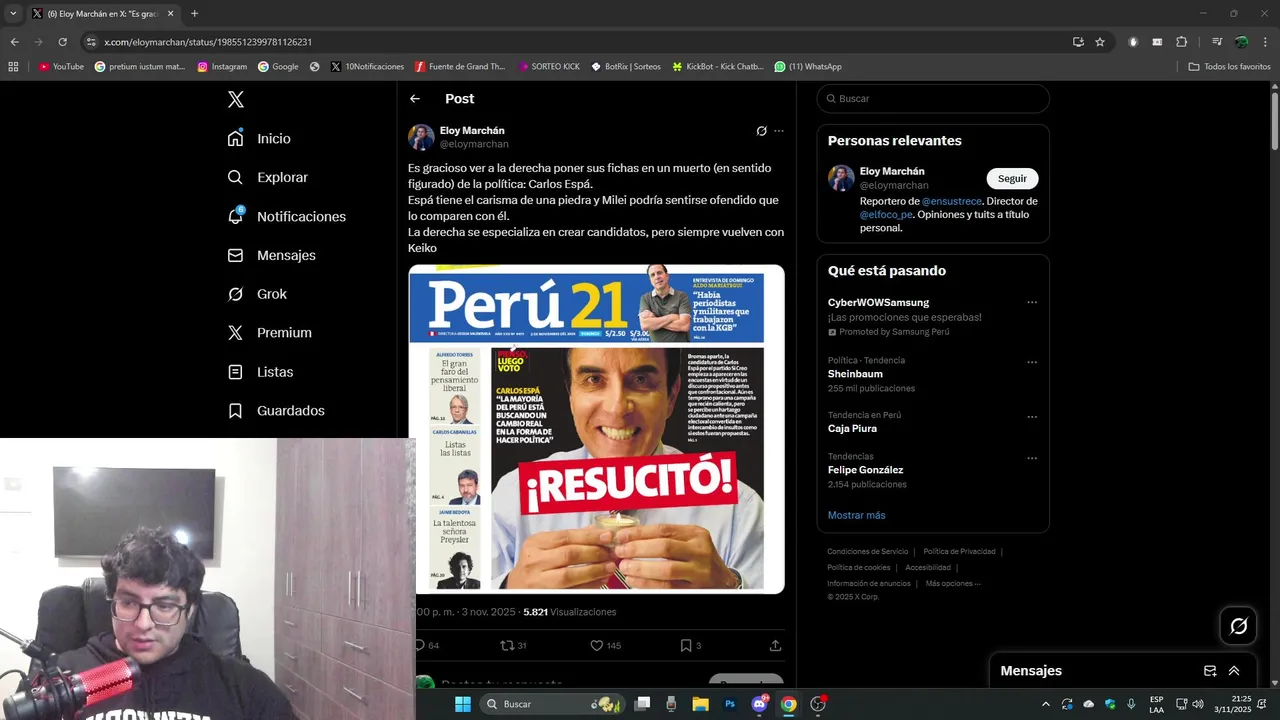The image size is (1280, 720).
Task: Open Discord from the taskbar
Action: point(759,704)
